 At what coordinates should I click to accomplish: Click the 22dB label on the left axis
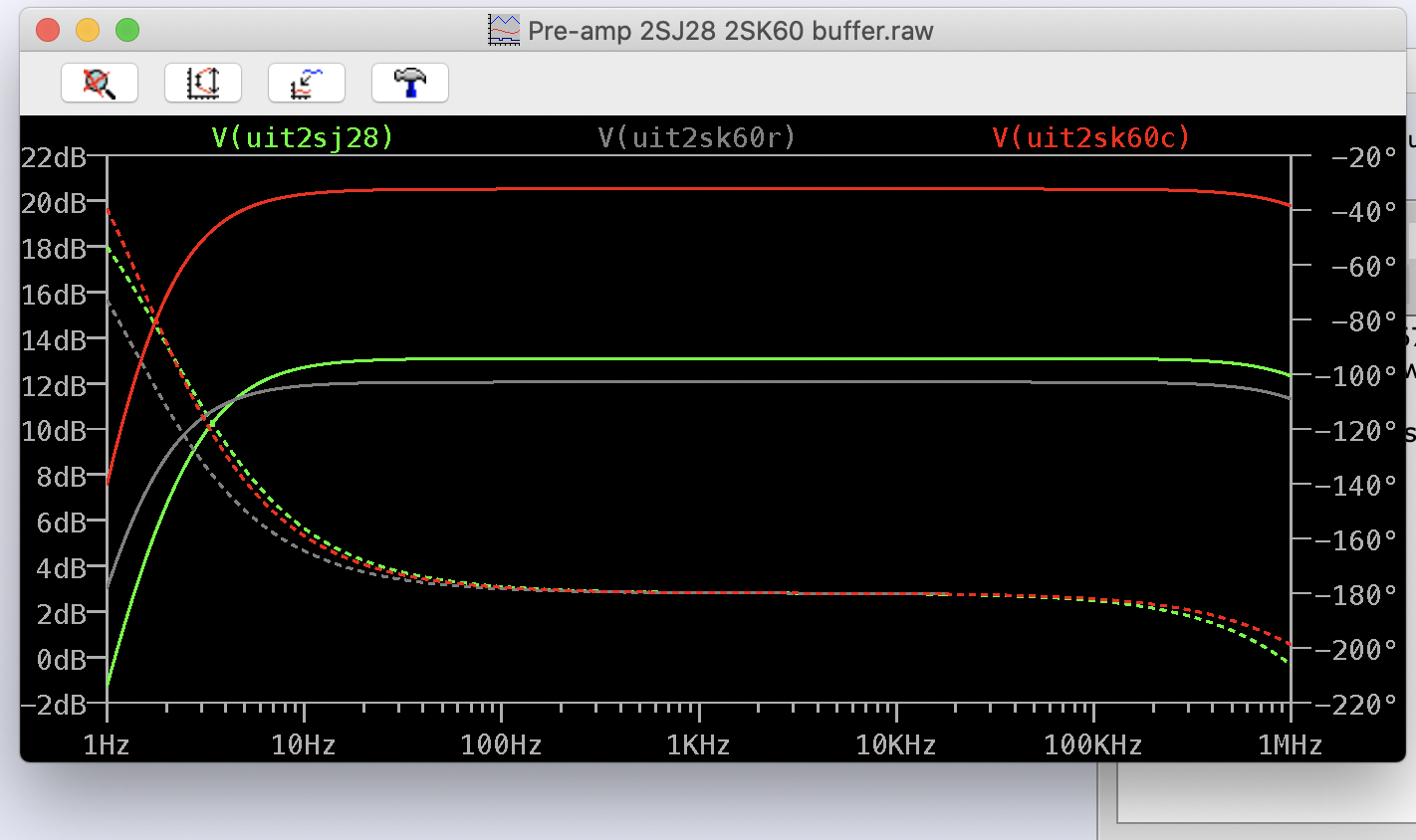(54, 157)
